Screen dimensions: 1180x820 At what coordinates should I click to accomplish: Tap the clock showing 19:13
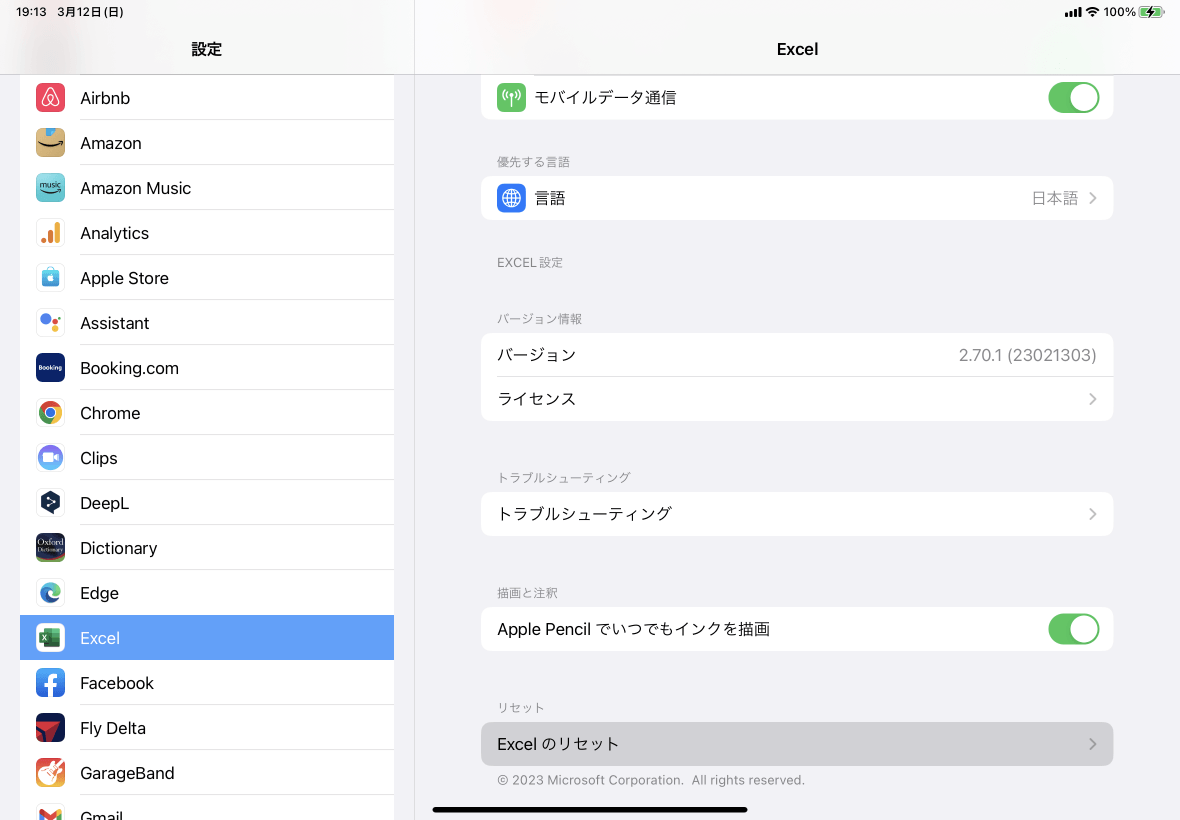(32, 12)
